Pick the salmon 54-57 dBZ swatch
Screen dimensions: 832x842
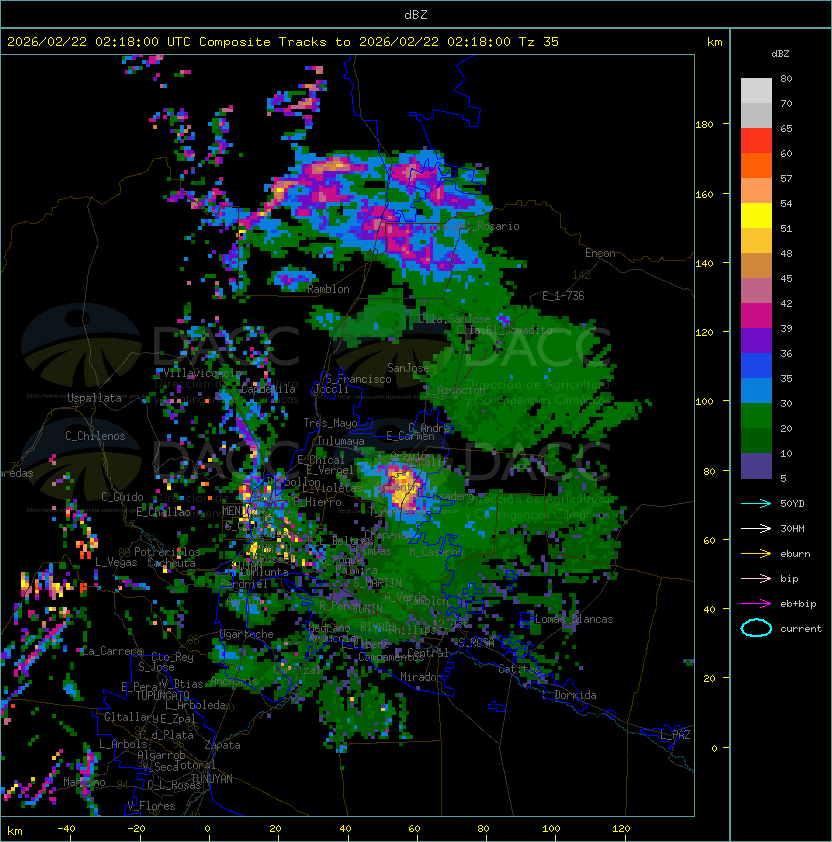tap(756, 191)
